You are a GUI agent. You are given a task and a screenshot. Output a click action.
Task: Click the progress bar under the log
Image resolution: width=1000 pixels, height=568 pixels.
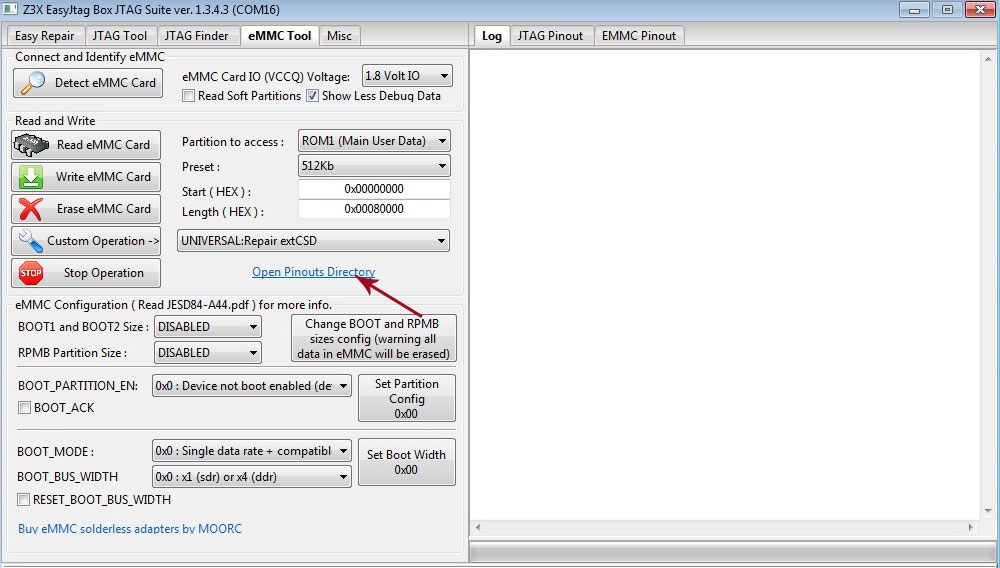click(732, 551)
